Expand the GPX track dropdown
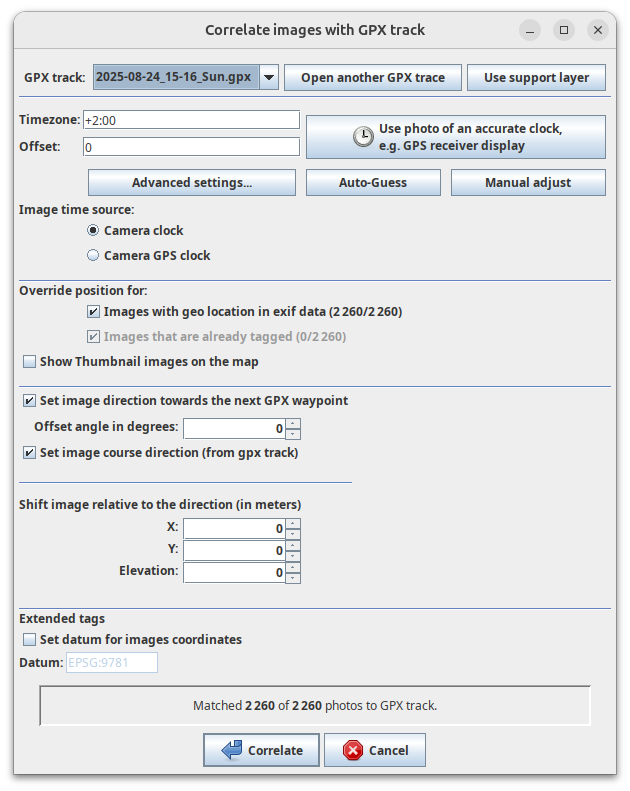The image size is (630, 791). (x=268, y=77)
